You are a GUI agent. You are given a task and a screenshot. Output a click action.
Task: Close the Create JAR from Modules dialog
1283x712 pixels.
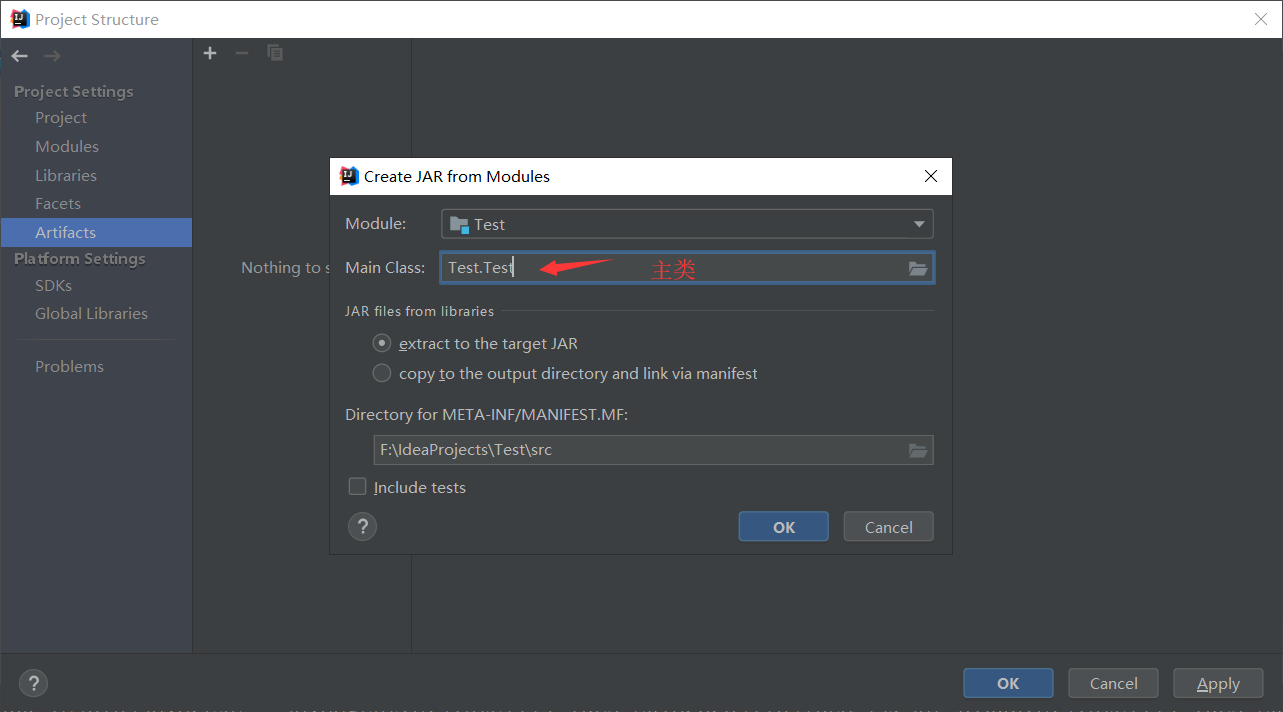point(931,176)
